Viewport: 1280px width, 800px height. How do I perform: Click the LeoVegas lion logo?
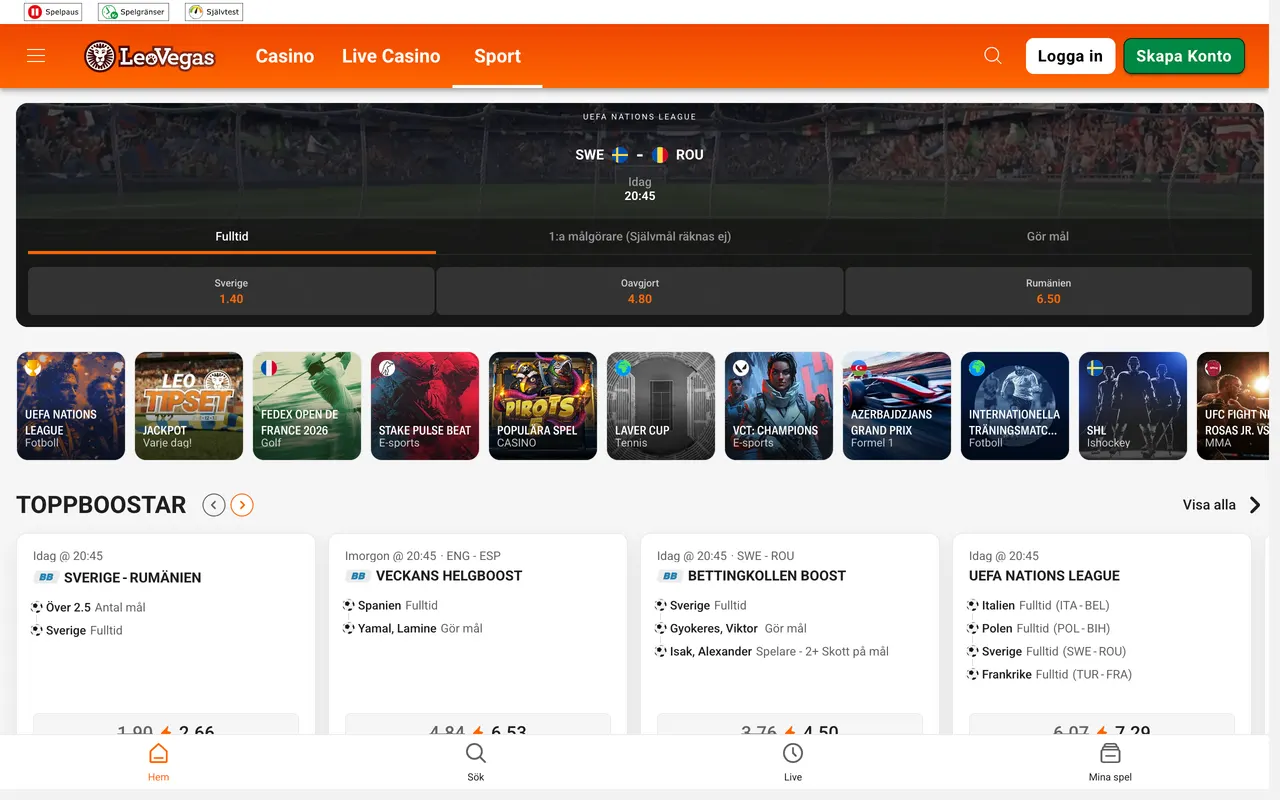tap(150, 56)
